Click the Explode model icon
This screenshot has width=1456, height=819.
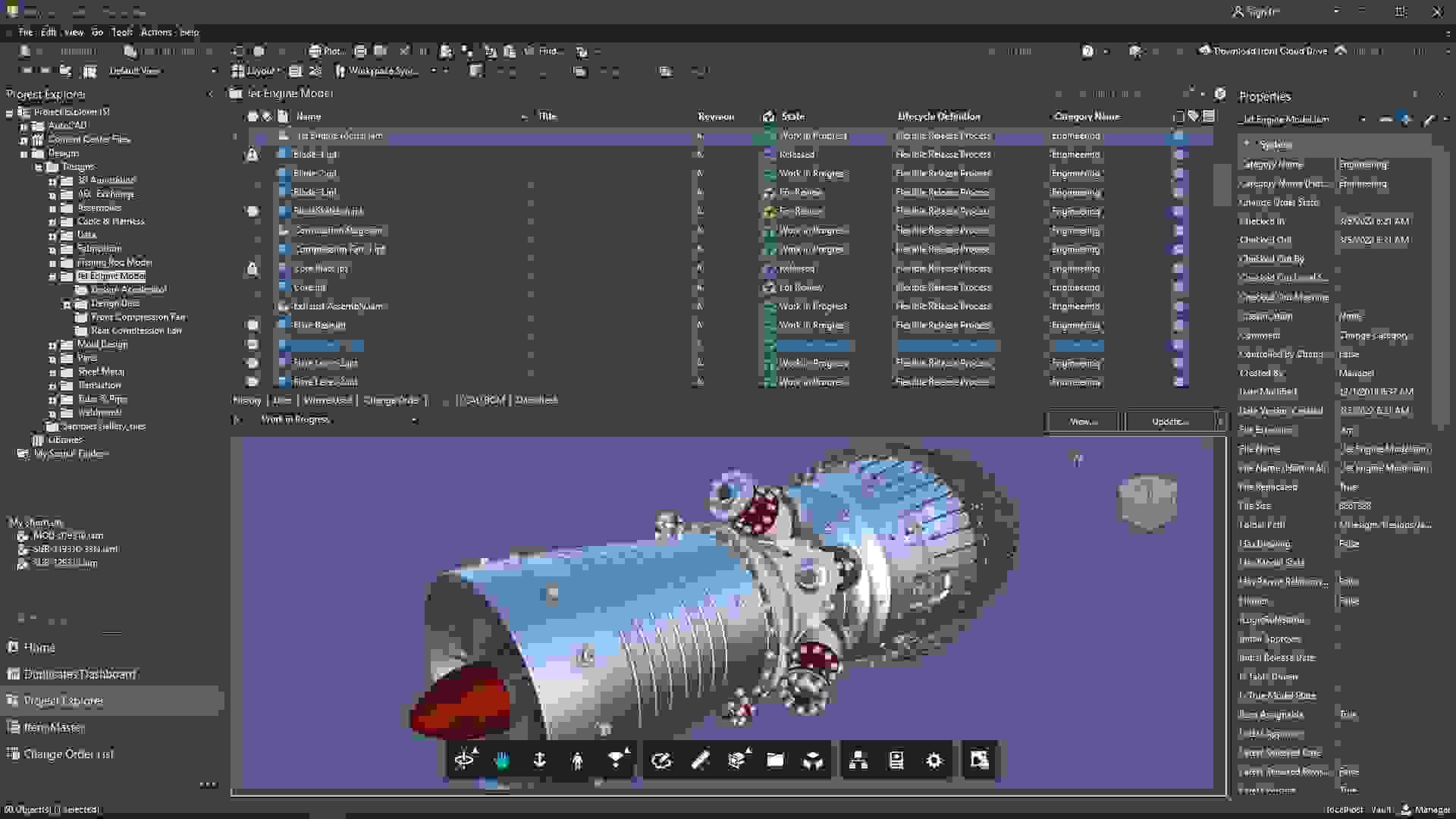click(813, 761)
